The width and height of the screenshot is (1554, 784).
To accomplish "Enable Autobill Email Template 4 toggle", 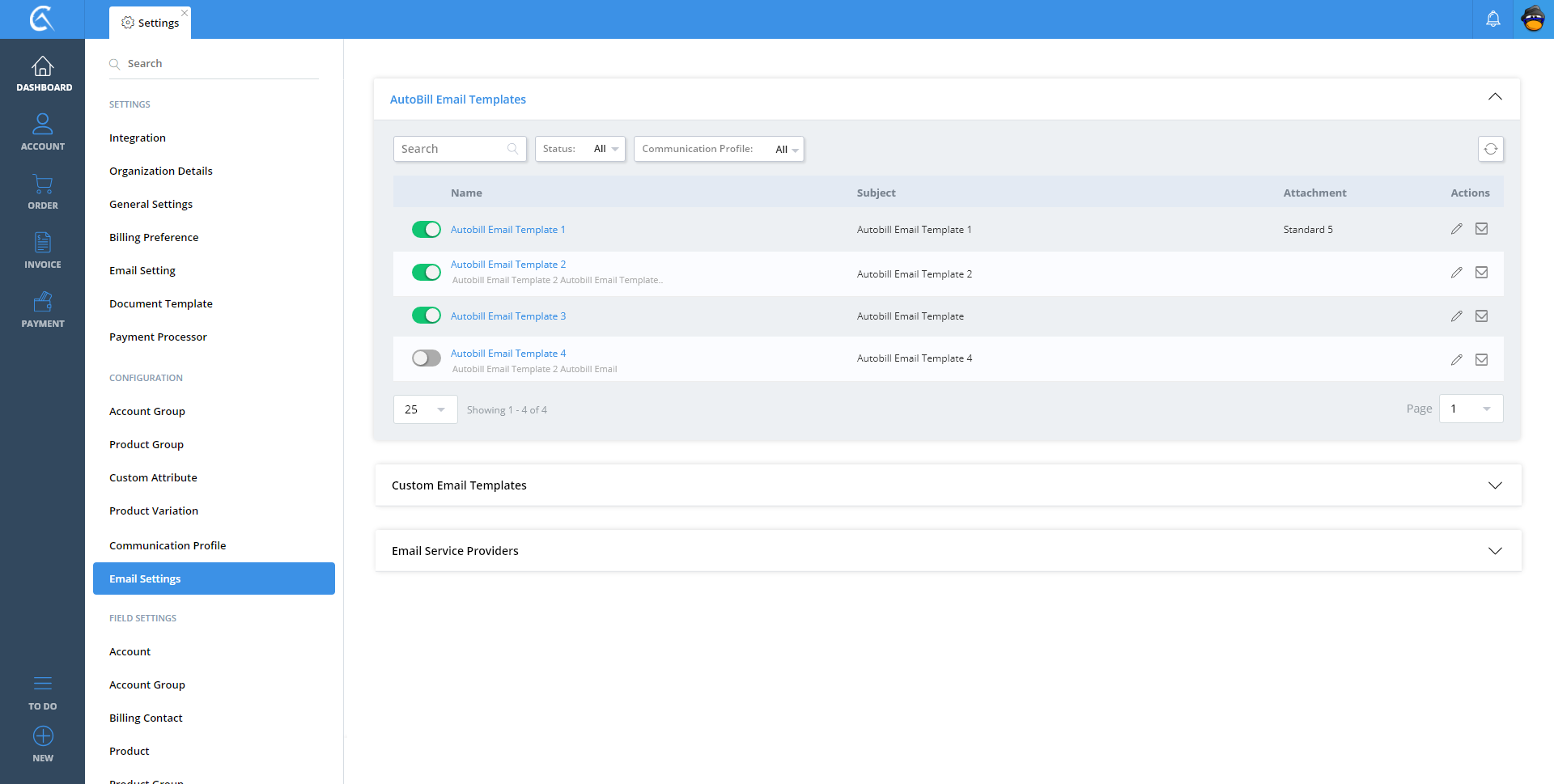I will 426,358.
